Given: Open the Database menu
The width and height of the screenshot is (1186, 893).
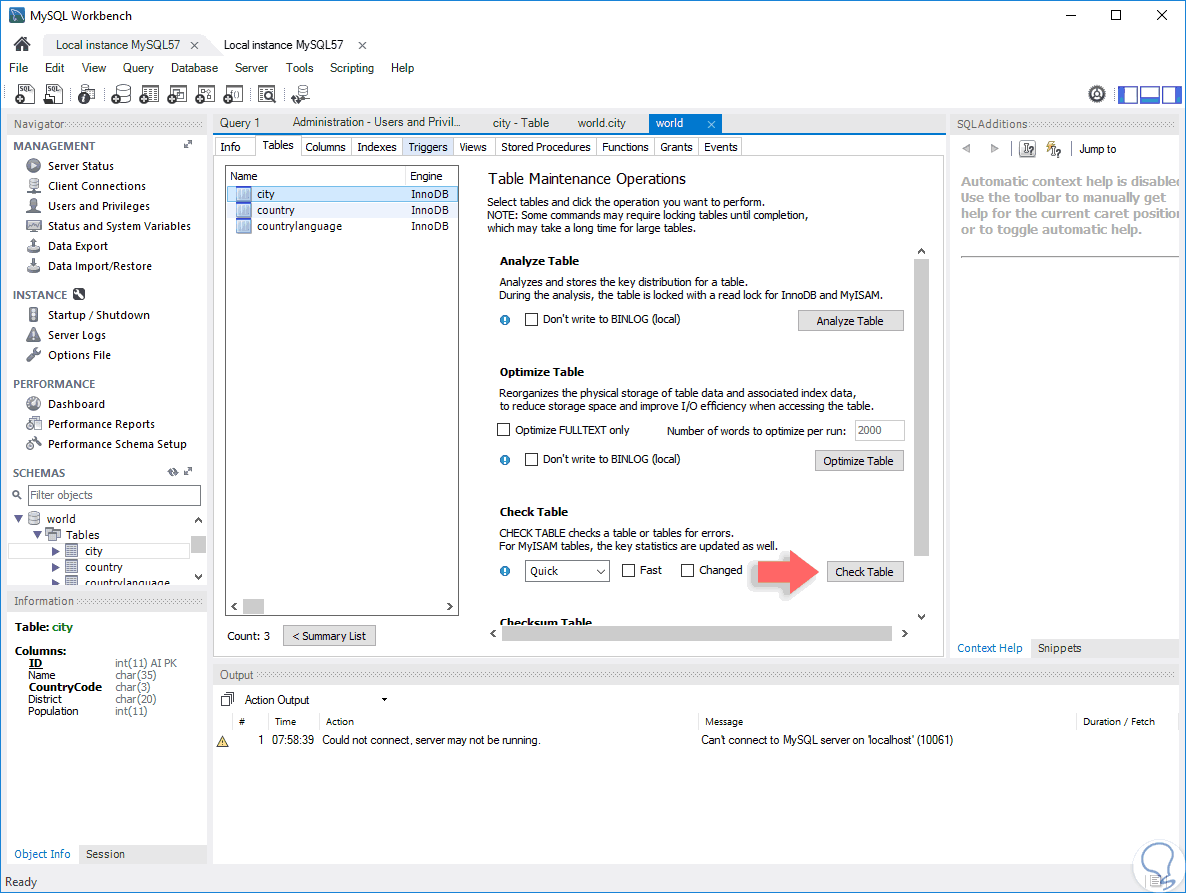Looking at the screenshot, I should click(x=194, y=68).
